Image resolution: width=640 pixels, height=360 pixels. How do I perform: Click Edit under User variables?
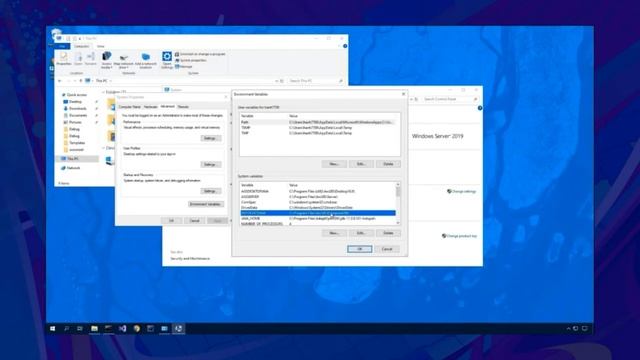pos(361,164)
